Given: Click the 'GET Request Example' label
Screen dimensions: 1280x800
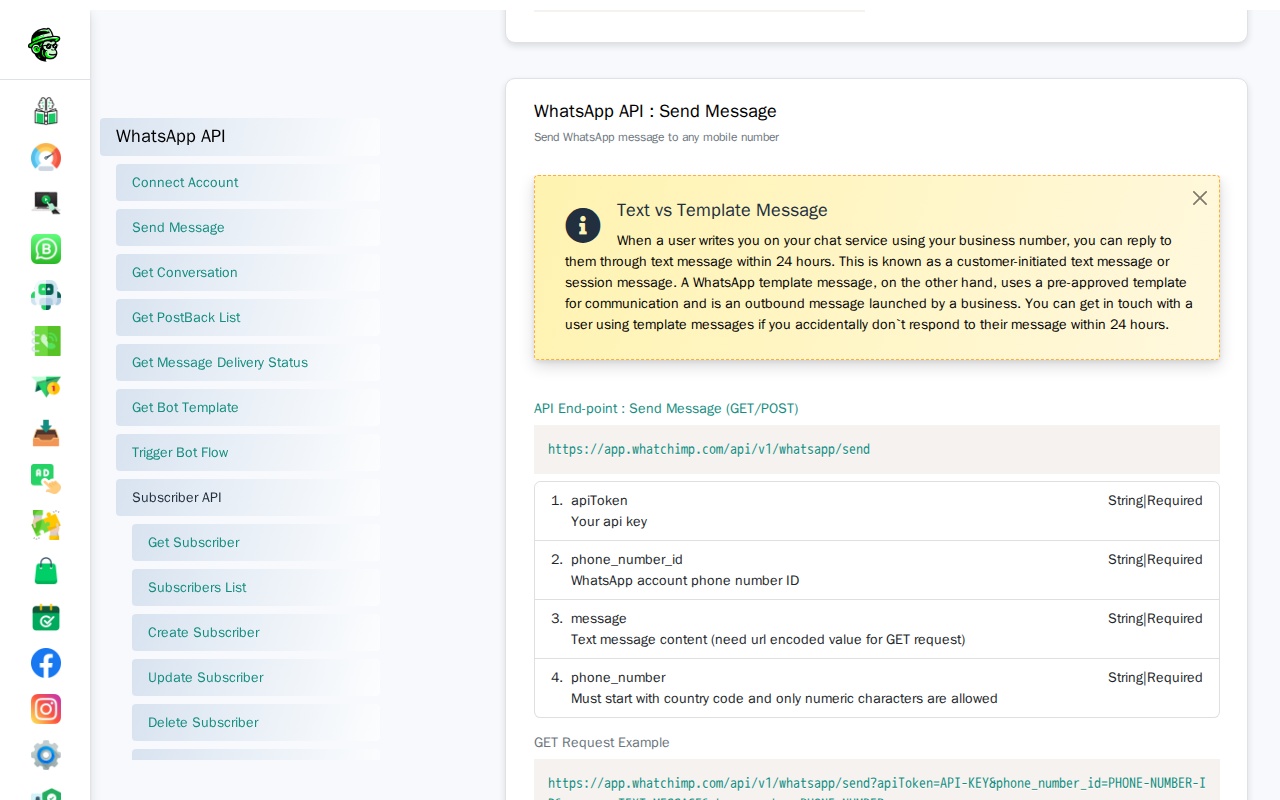Looking at the screenshot, I should pyautogui.click(x=602, y=743).
